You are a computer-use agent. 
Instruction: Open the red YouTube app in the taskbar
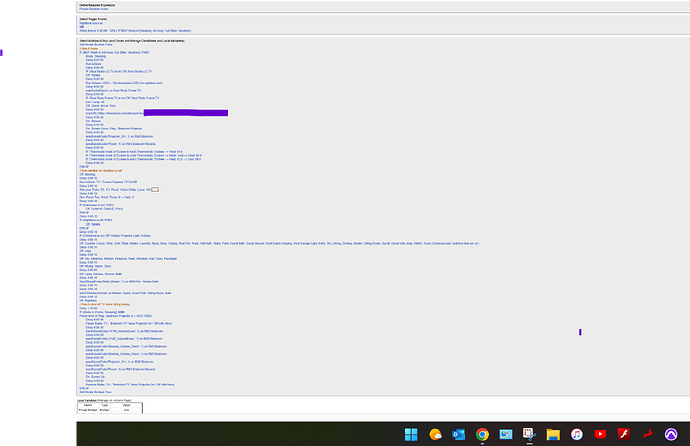coord(600,435)
